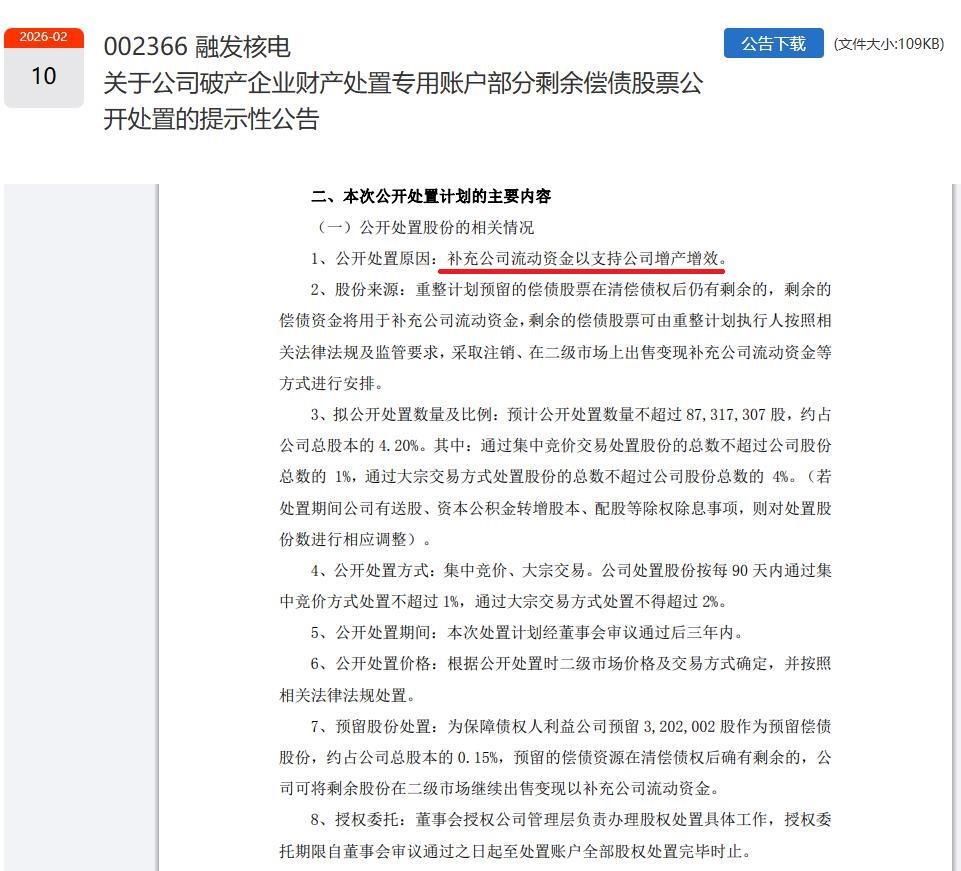Click the line starting 处置期间公司有送股
This screenshot has width=961, height=871.
(555, 508)
